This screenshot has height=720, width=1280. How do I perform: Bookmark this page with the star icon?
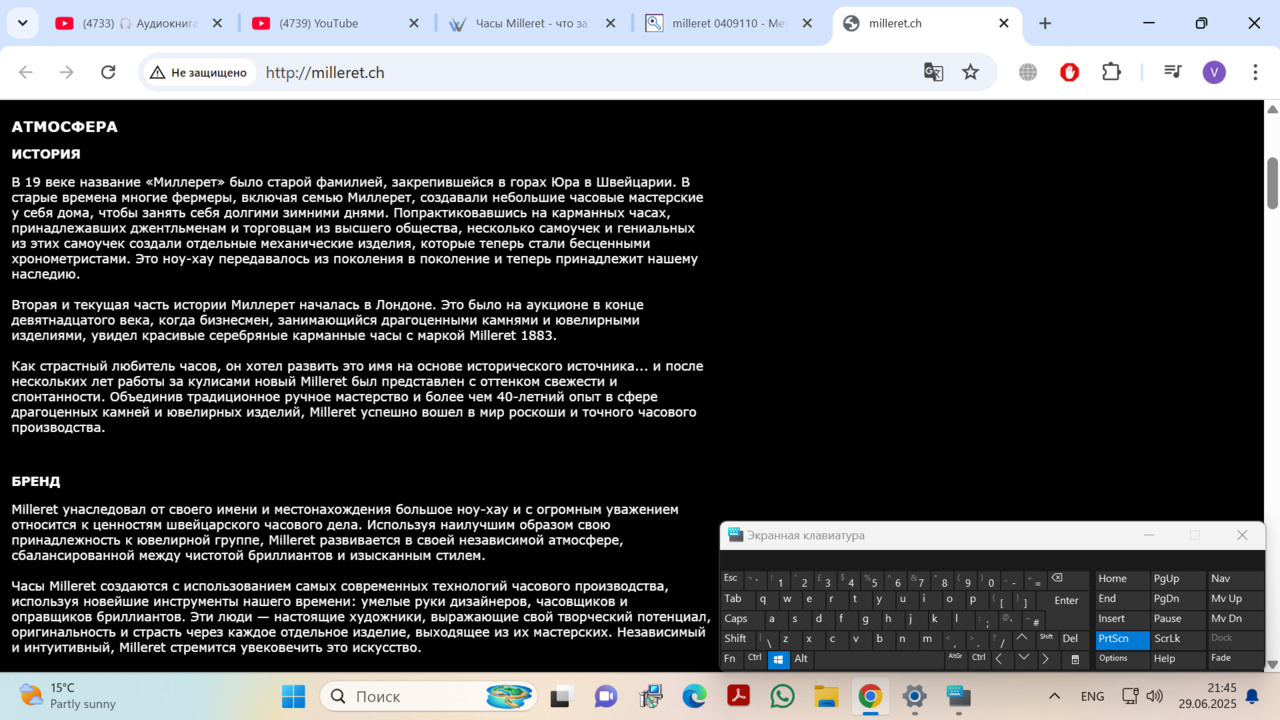(970, 72)
